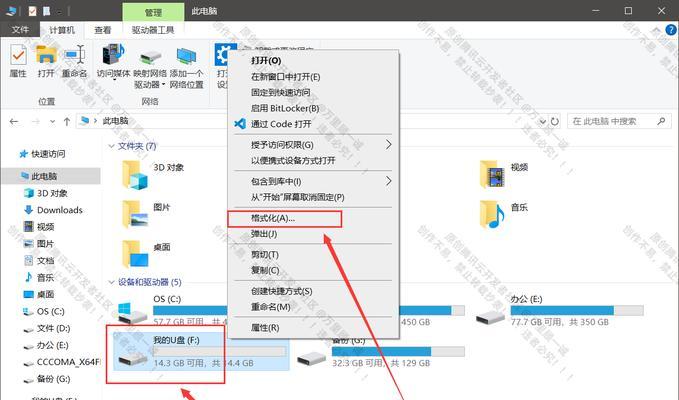Click the refresh button in address bar
The height and width of the screenshot is (400, 679).
coord(555,122)
